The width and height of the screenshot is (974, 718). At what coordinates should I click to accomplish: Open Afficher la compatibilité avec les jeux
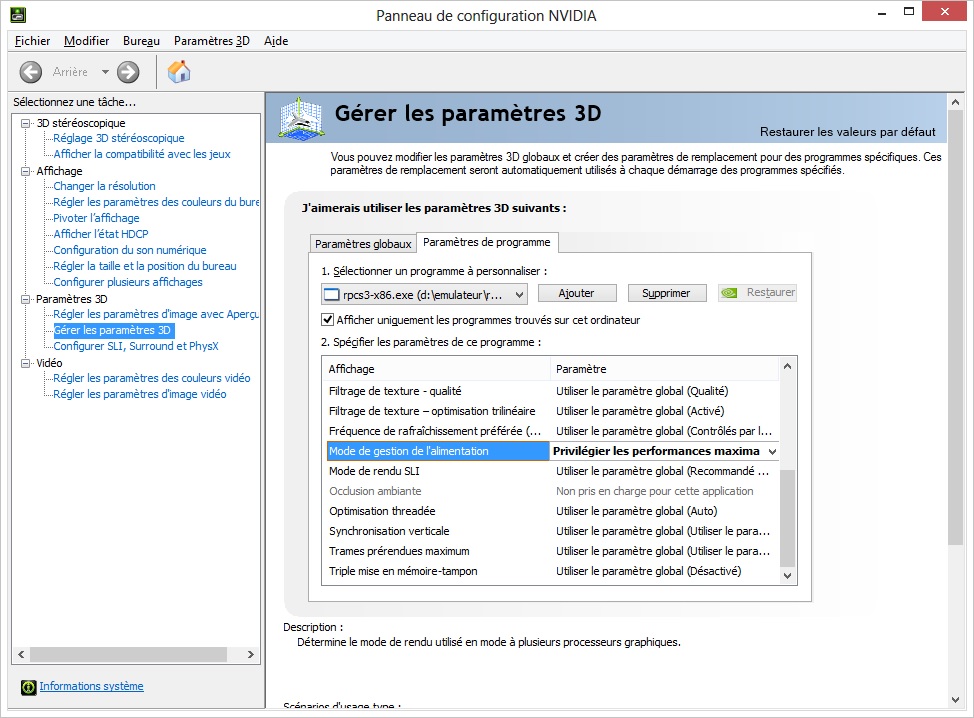point(142,154)
